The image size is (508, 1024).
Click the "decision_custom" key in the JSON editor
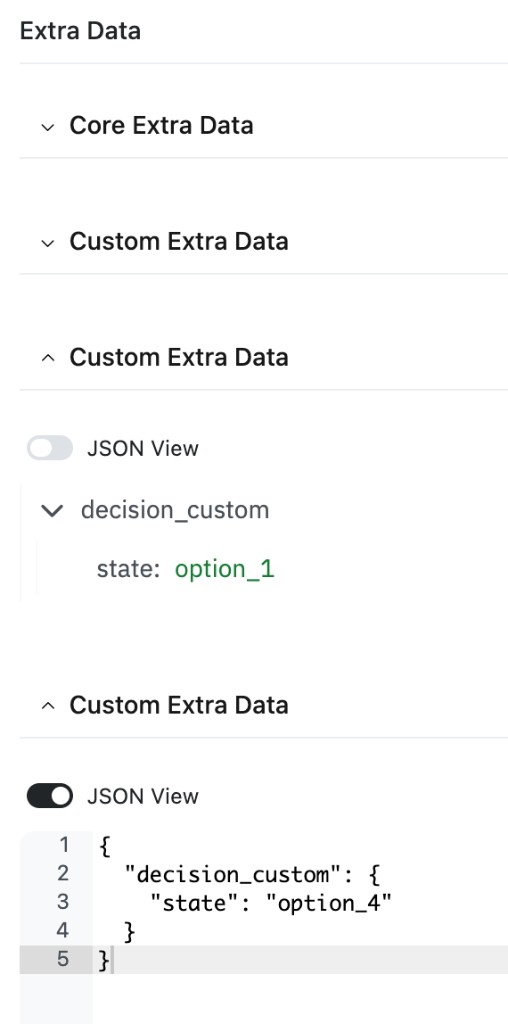[227, 874]
